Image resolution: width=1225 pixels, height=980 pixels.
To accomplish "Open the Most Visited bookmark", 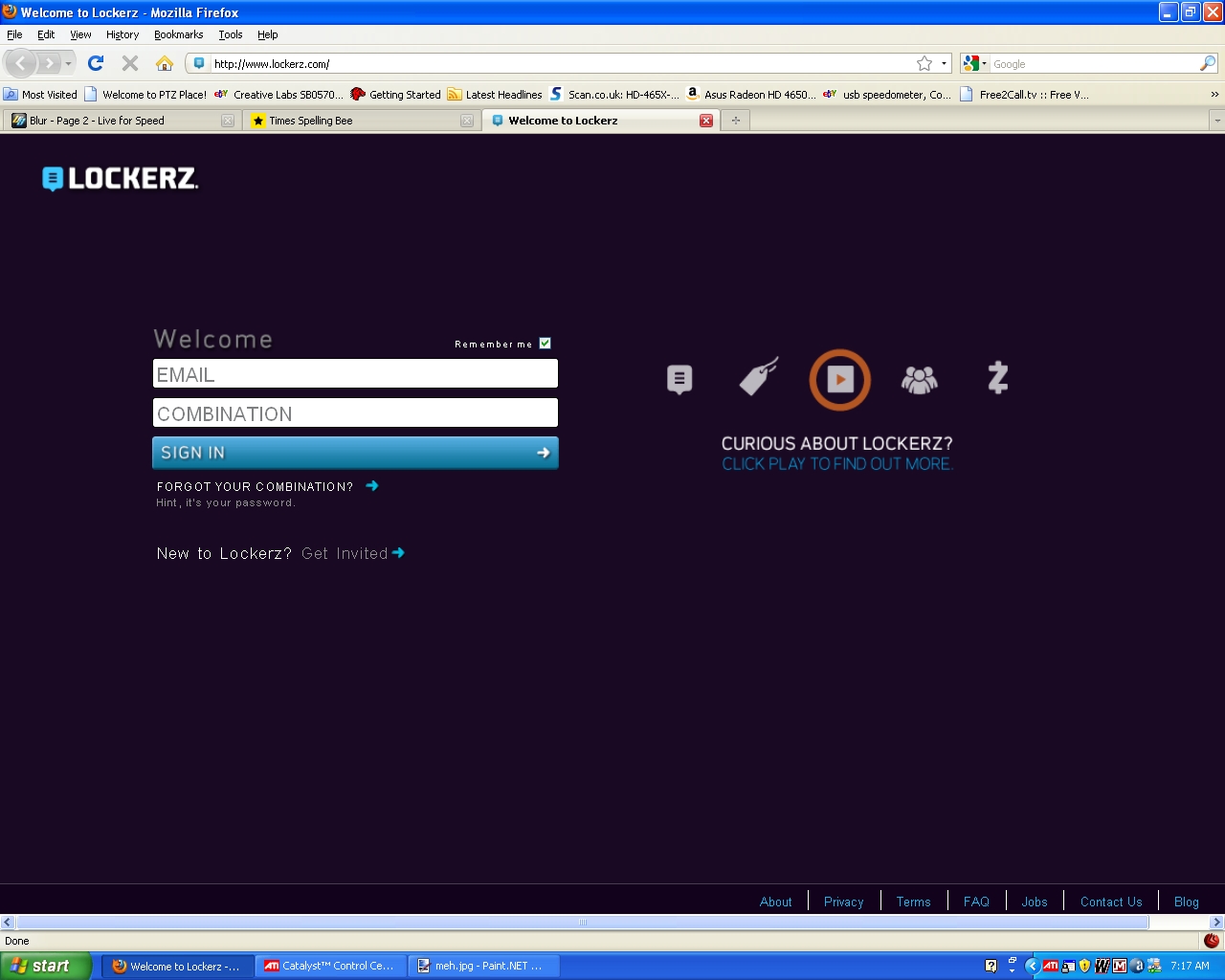I will (x=40, y=94).
